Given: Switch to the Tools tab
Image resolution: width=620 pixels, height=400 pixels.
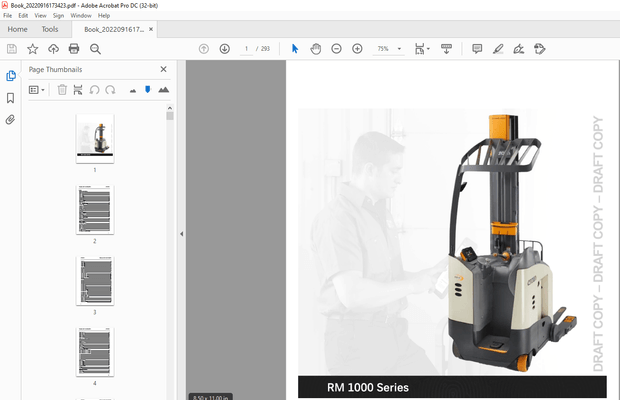Looking at the screenshot, I should (x=50, y=29).
